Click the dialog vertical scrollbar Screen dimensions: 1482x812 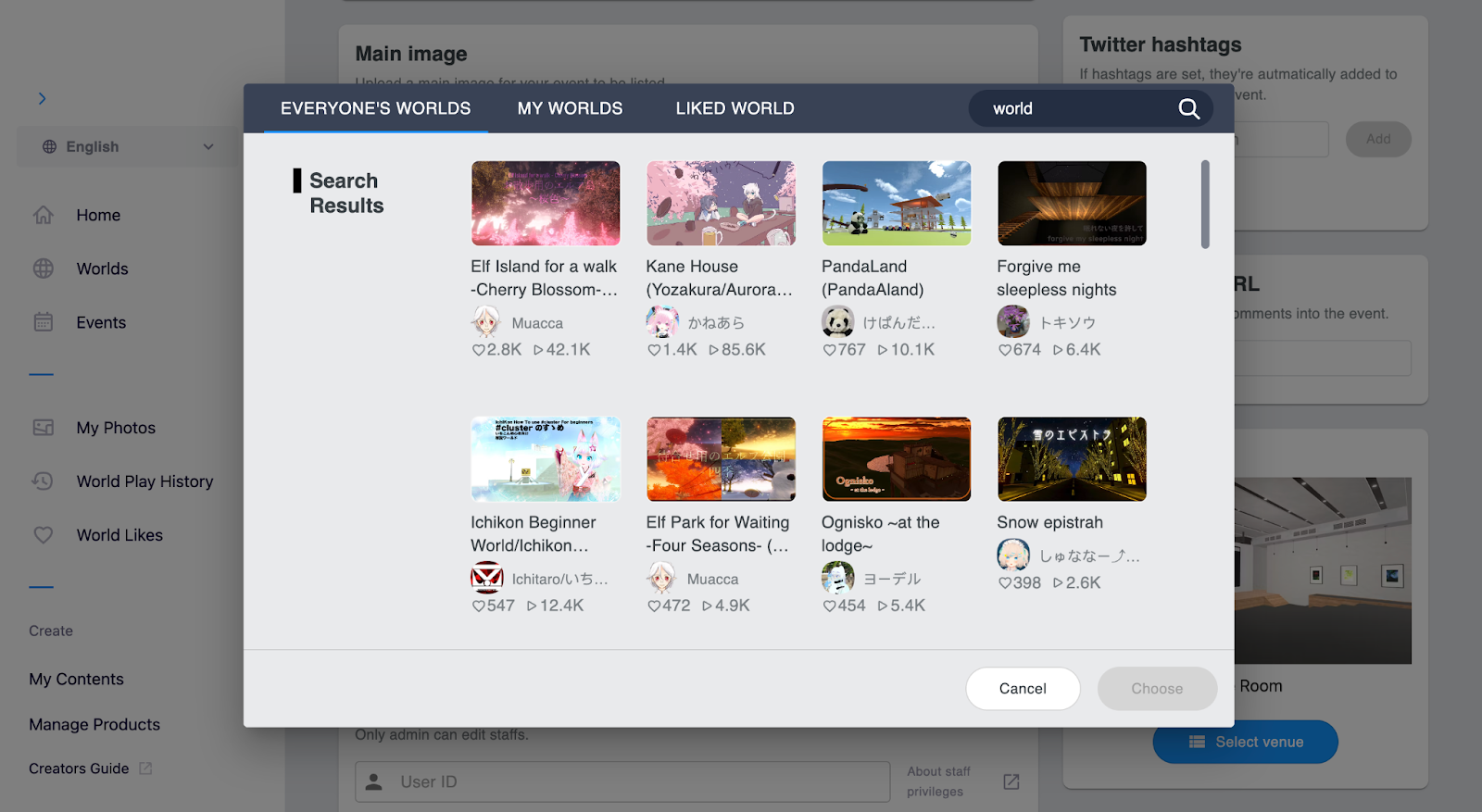pyautogui.click(x=1205, y=204)
